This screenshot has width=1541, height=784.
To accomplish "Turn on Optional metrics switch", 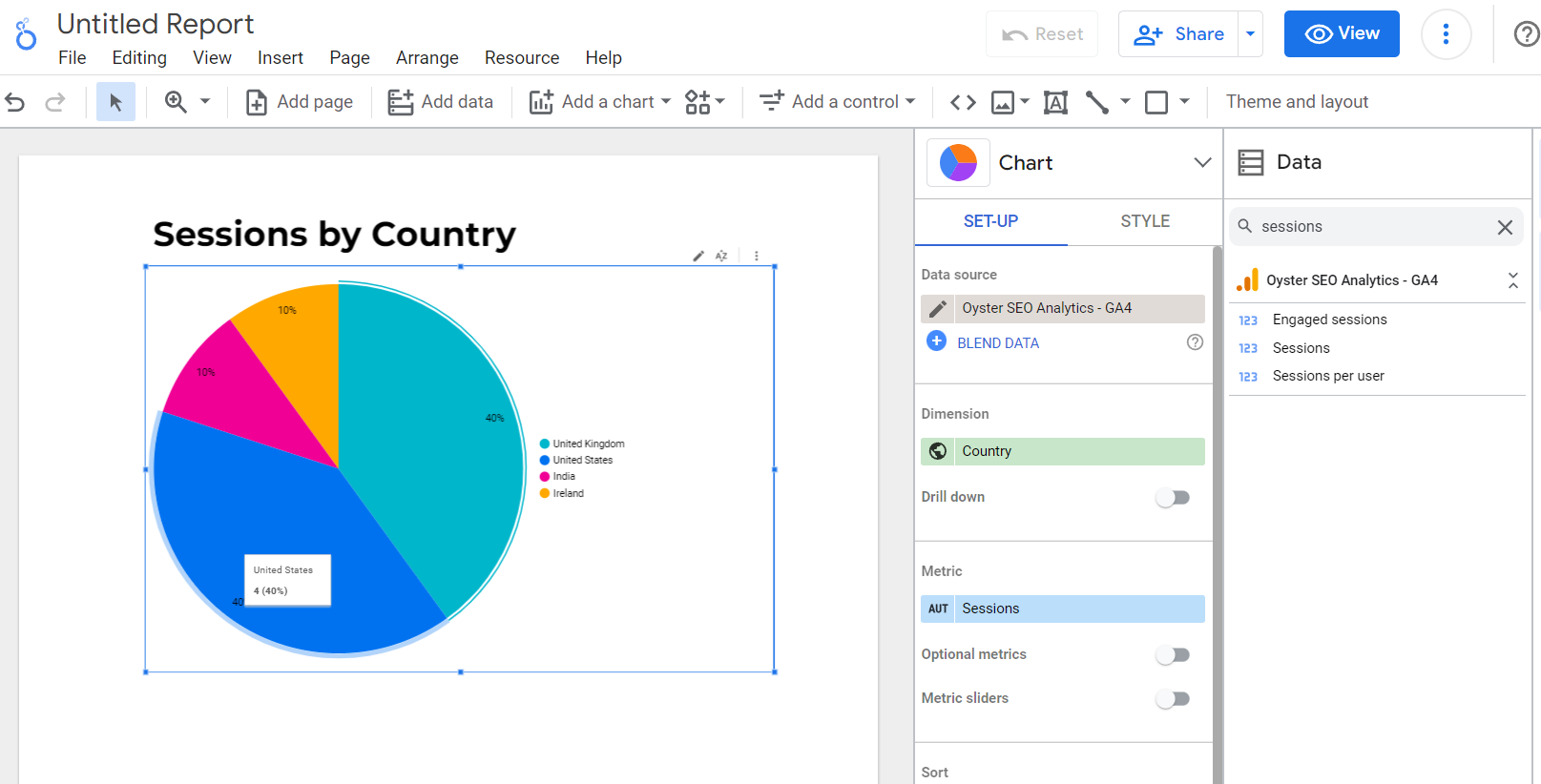I will (x=1173, y=655).
